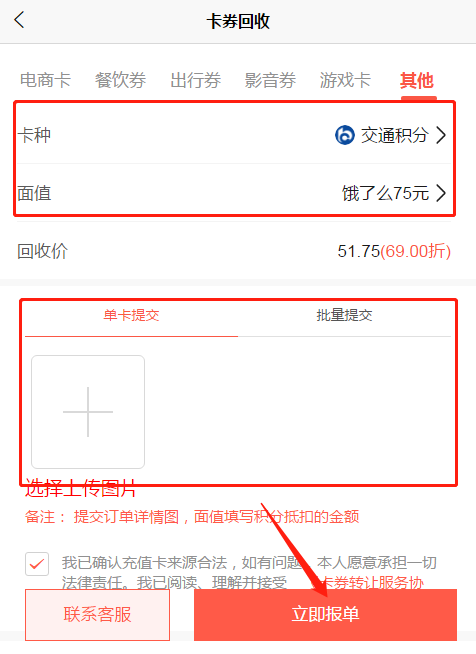
Task: Select the 交通积分 card type value
Action: pyautogui.click(x=395, y=135)
